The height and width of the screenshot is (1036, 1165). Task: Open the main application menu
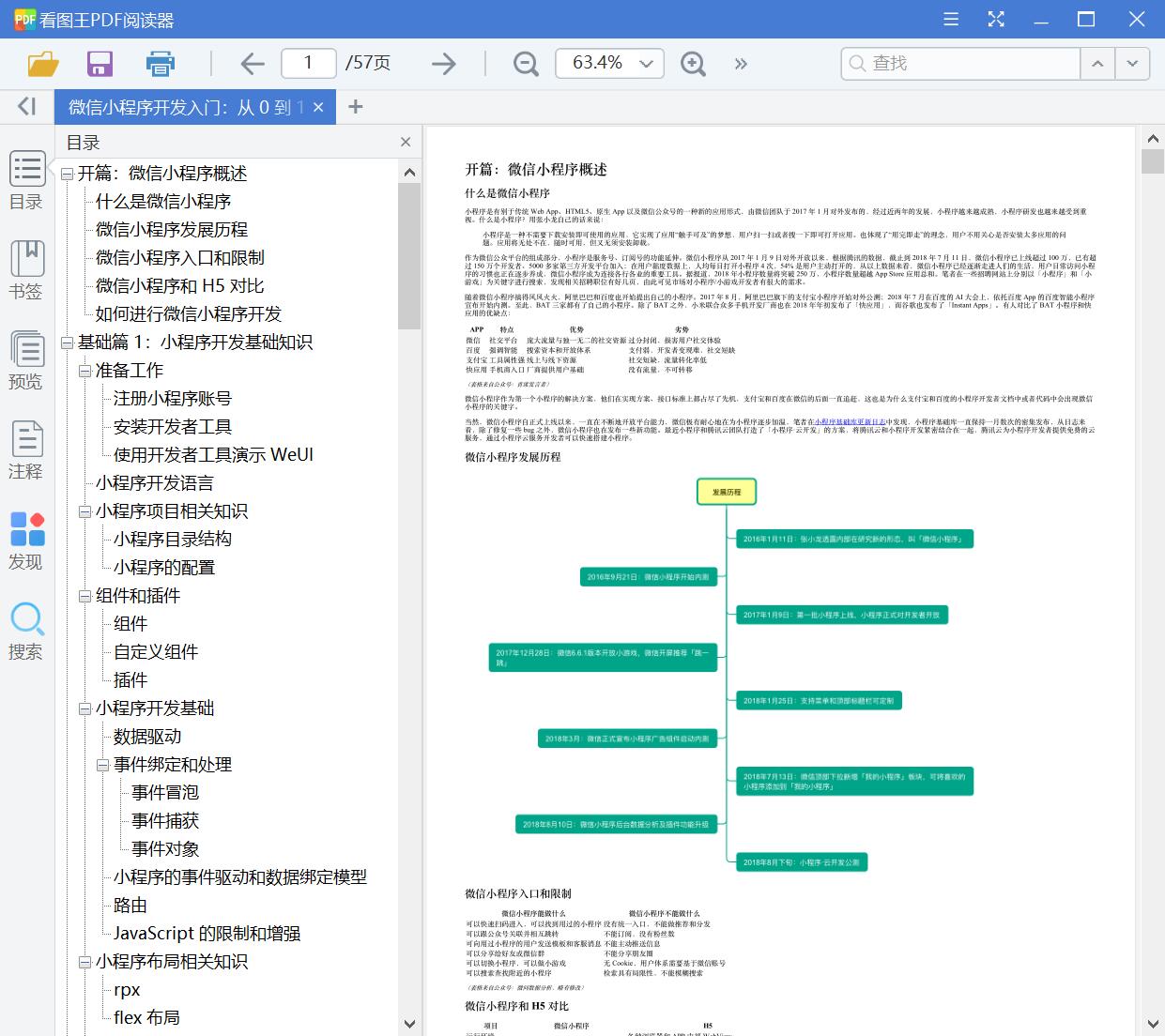(949, 19)
